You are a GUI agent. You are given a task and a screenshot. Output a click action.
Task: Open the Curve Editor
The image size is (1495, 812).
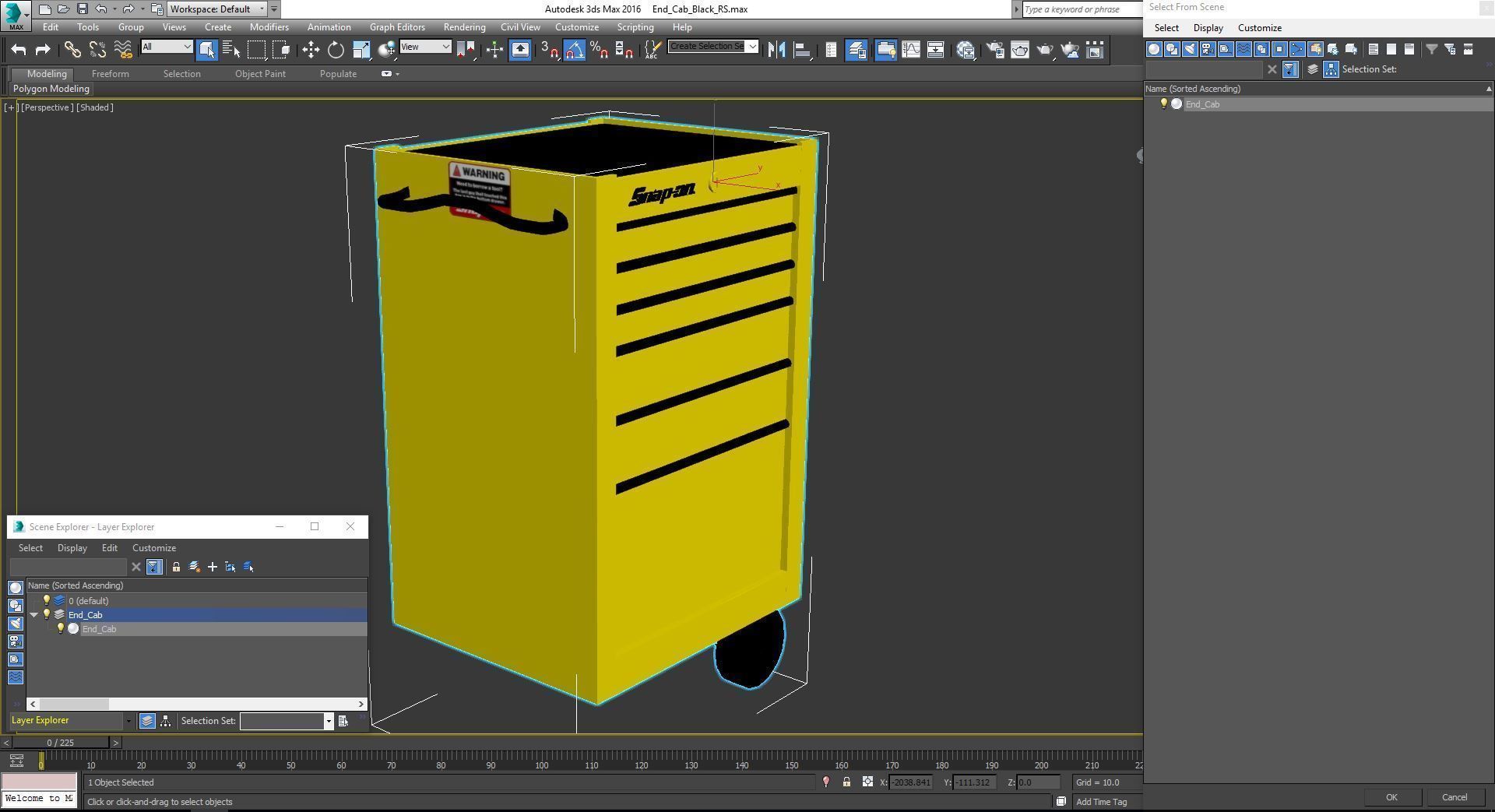(x=910, y=50)
